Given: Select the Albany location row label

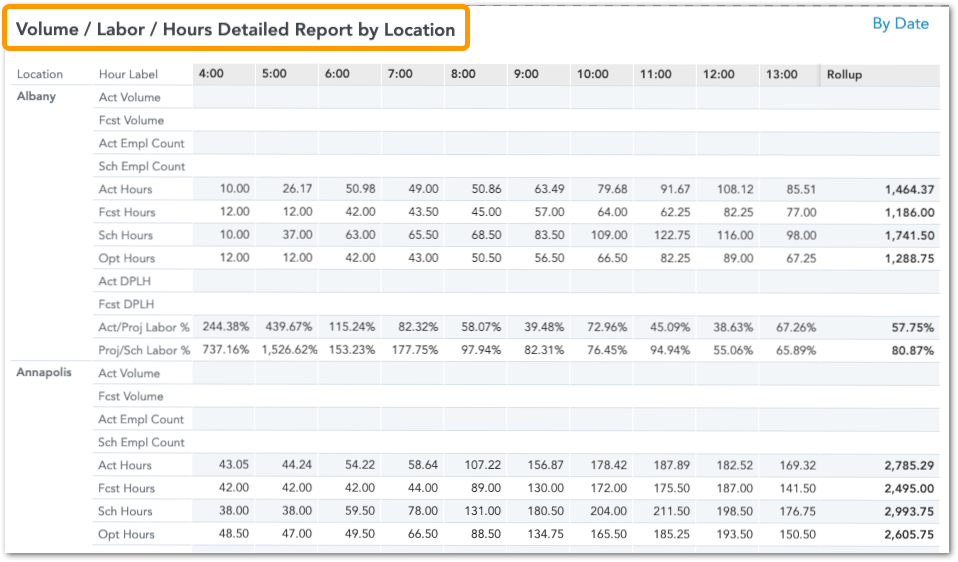Looking at the screenshot, I should [x=37, y=97].
